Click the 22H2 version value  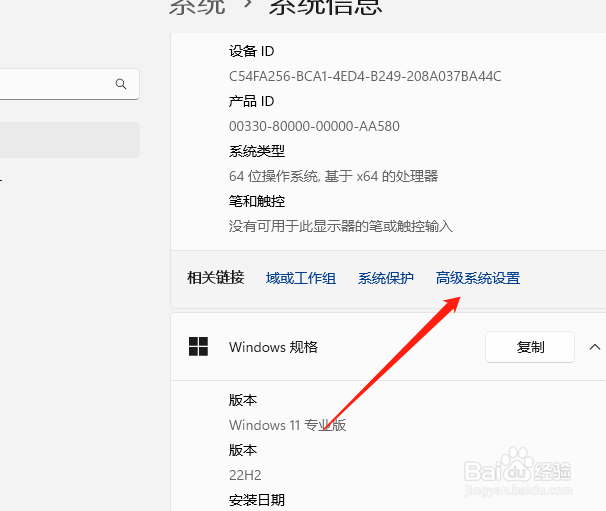[x=245, y=475]
